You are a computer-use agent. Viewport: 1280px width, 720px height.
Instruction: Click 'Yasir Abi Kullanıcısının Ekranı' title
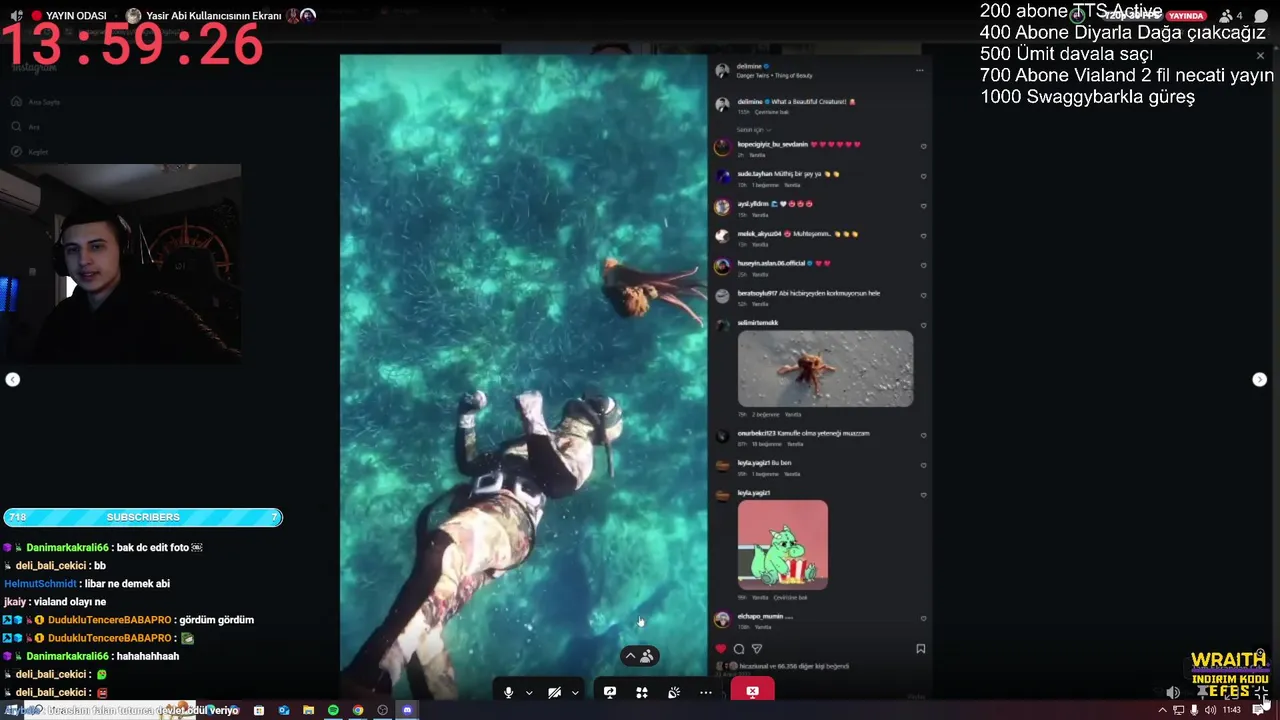tap(214, 15)
